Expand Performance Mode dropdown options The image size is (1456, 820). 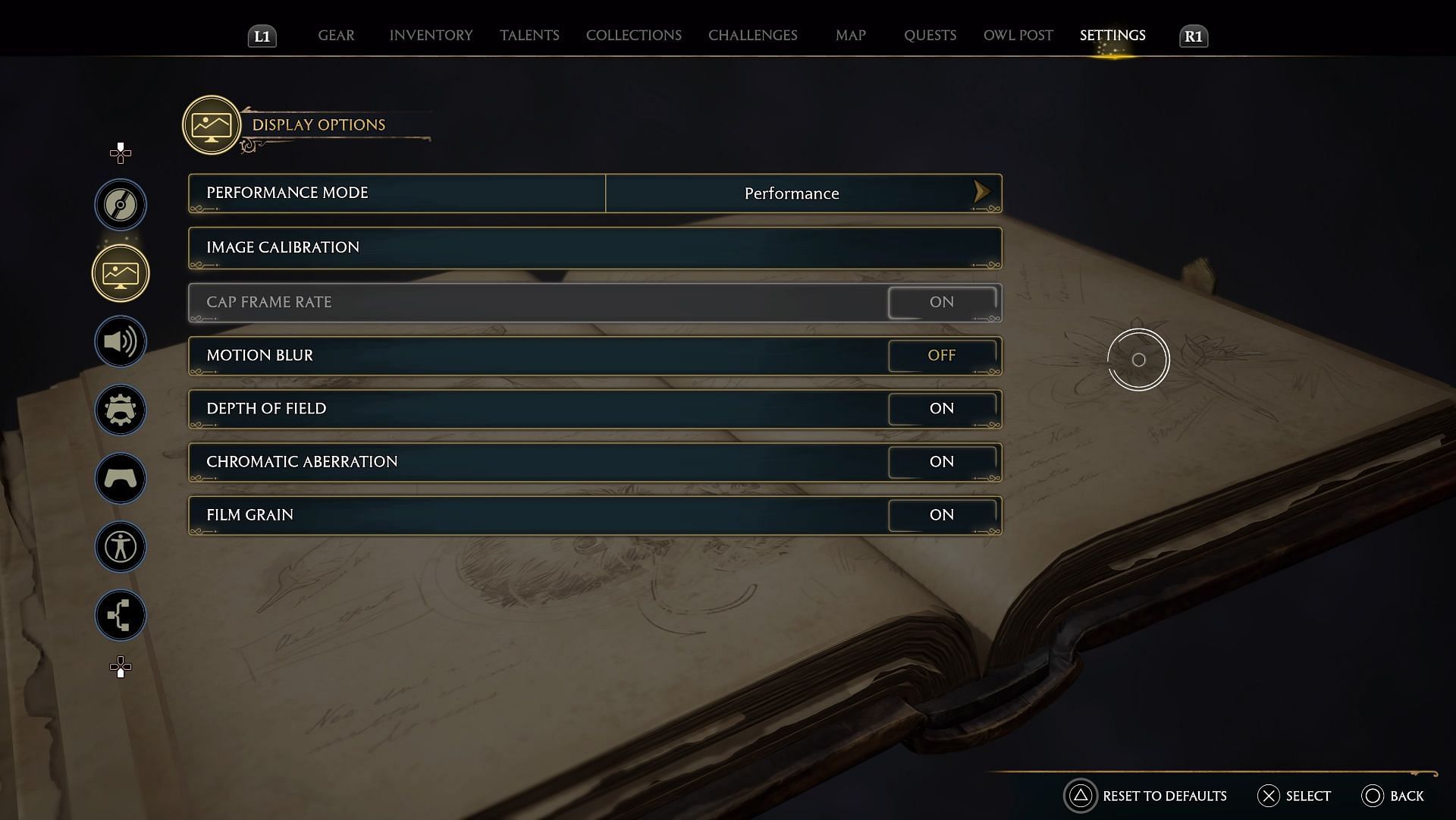[x=981, y=192]
